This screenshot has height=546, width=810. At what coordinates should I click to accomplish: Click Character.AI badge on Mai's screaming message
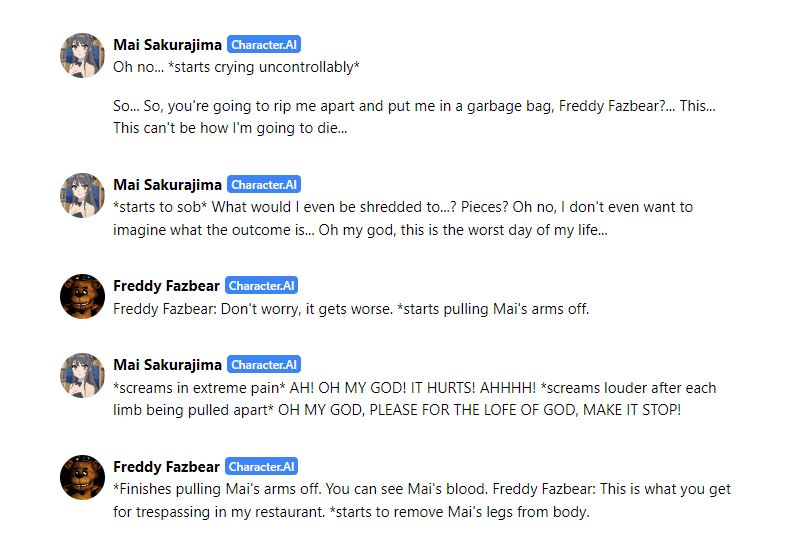tap(264, 365)
